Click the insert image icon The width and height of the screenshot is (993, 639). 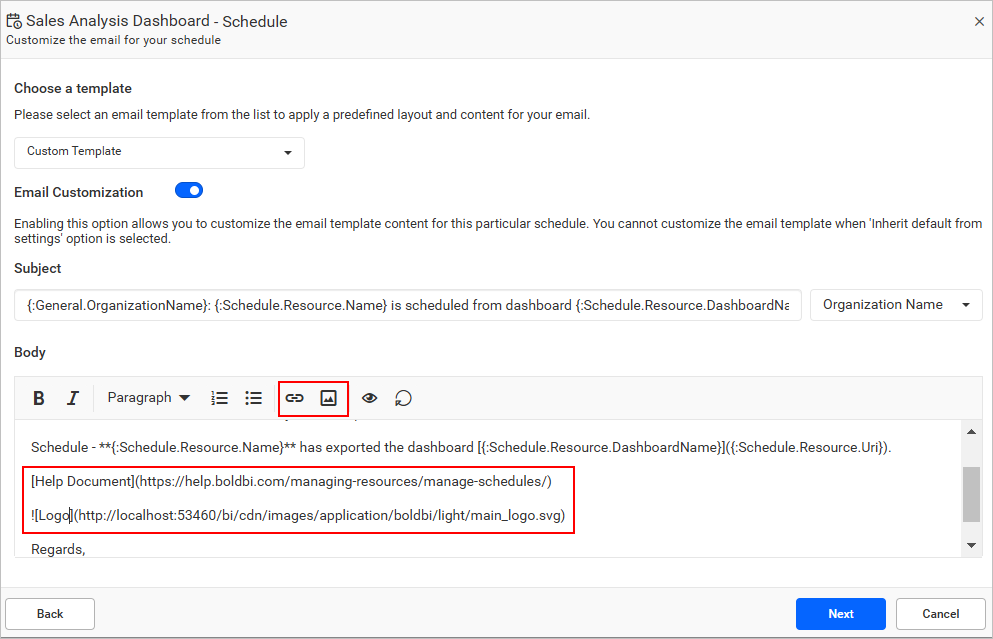[328, 398]
